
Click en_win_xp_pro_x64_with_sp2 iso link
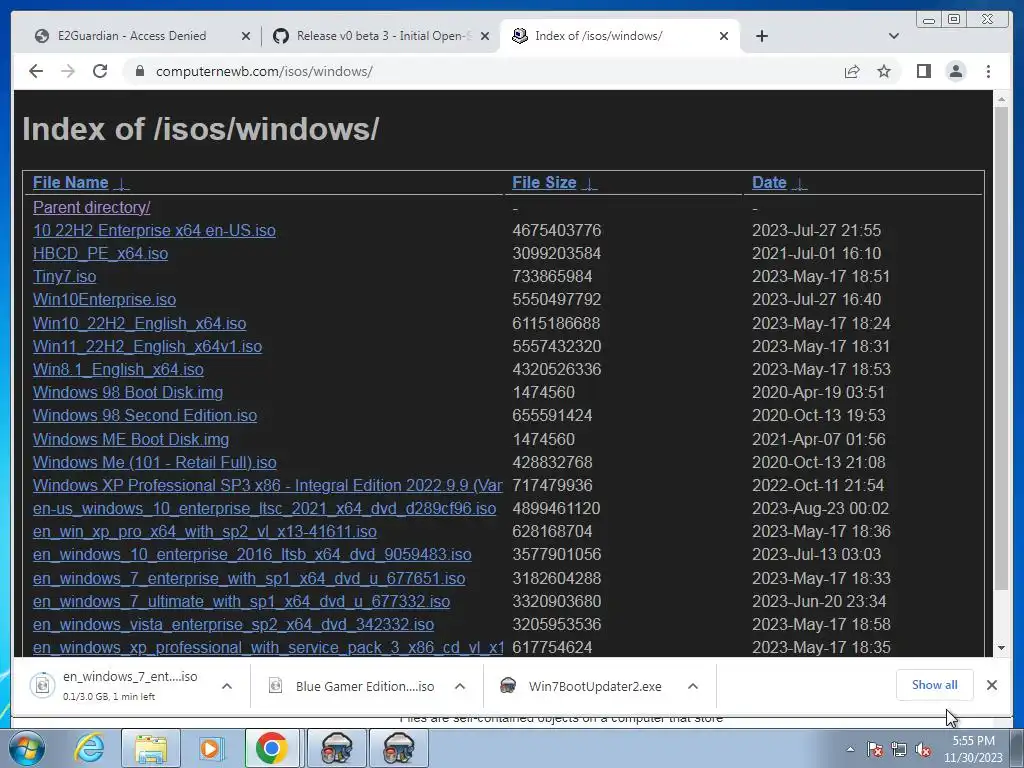click(205, 532)
